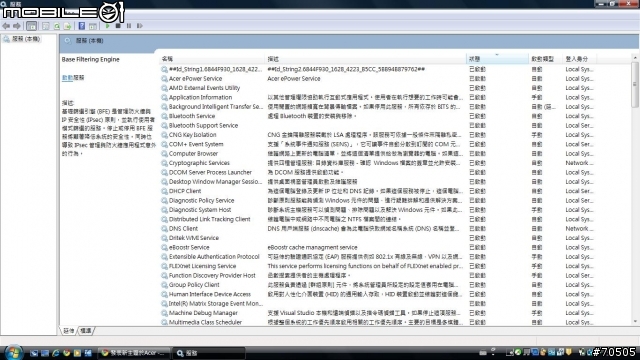The image size is (640, 360).
Task: Go forward using the toolbar Forward arrow
Action: (17, 26)
